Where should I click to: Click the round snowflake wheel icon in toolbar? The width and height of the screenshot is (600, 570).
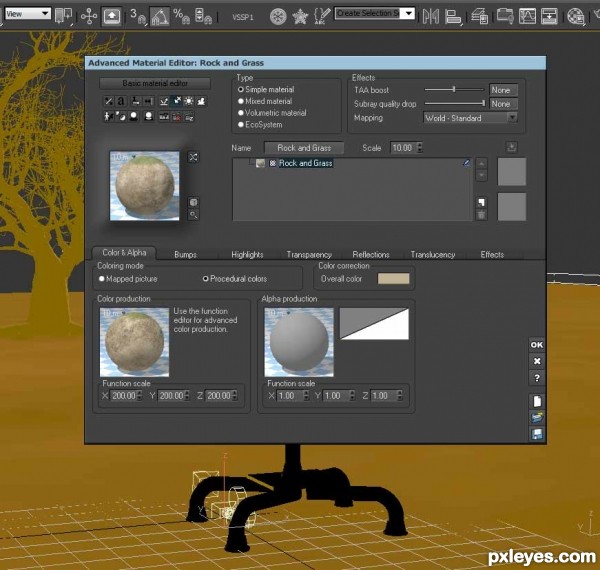[x=278, y=17]
